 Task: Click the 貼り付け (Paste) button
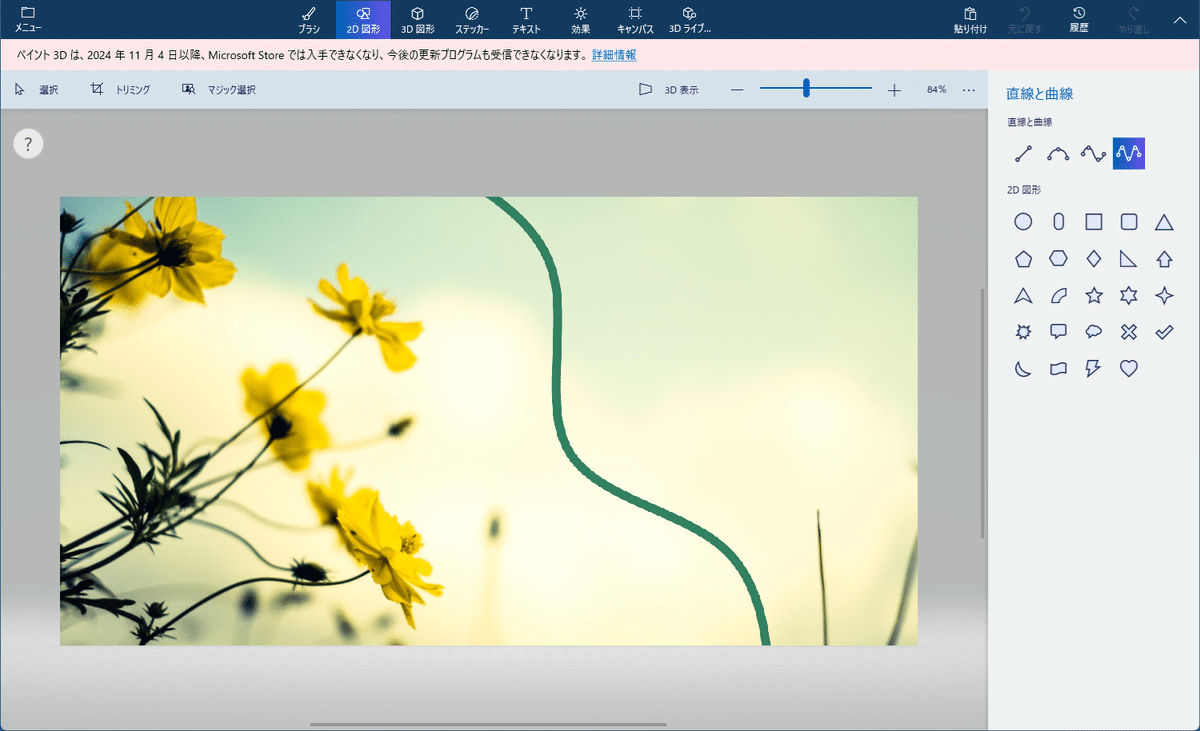[970, 19]
